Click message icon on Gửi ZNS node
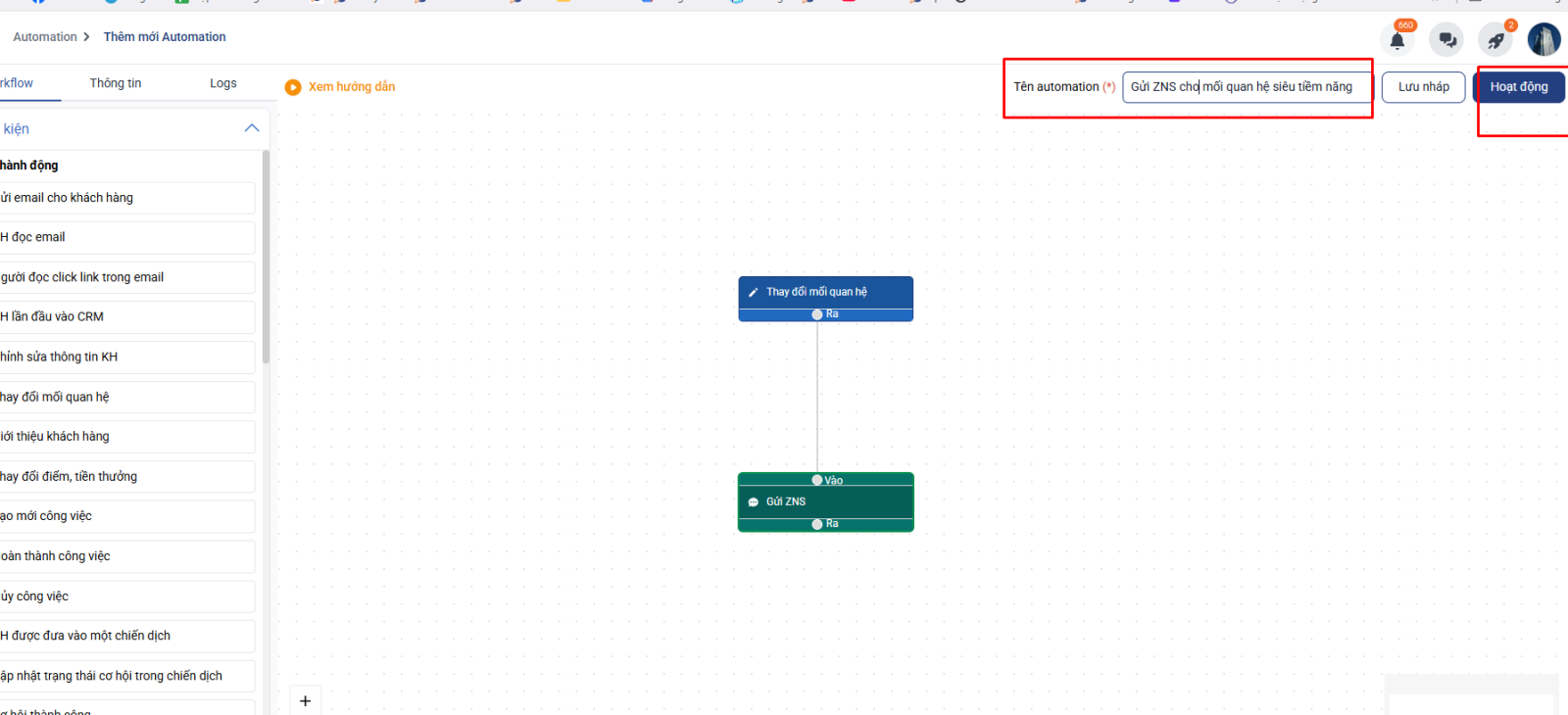Screen dimensions: 1568x715 tap(754, 501)
